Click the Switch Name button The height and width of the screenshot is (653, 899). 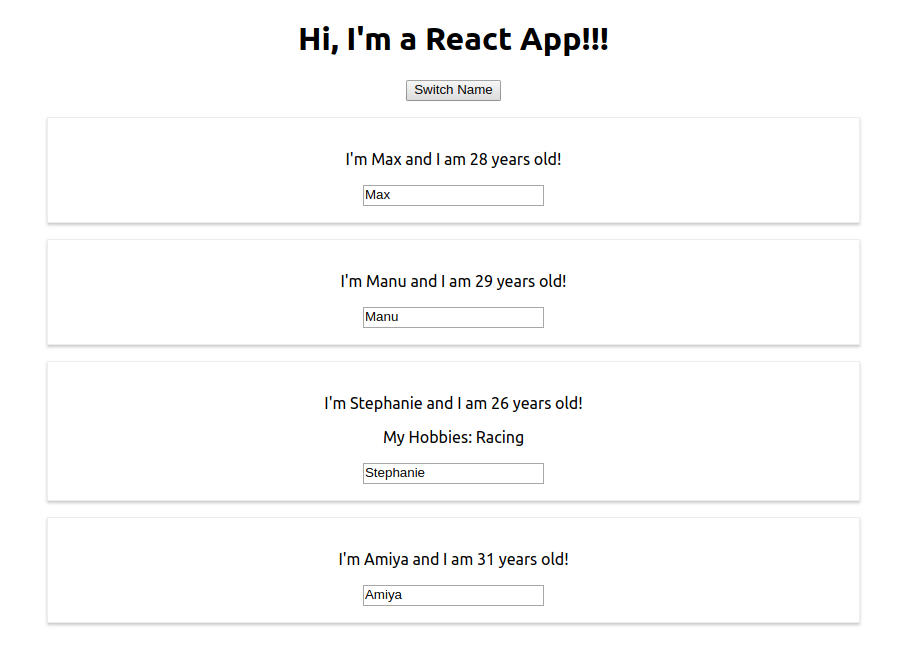[x=453, y=90]
